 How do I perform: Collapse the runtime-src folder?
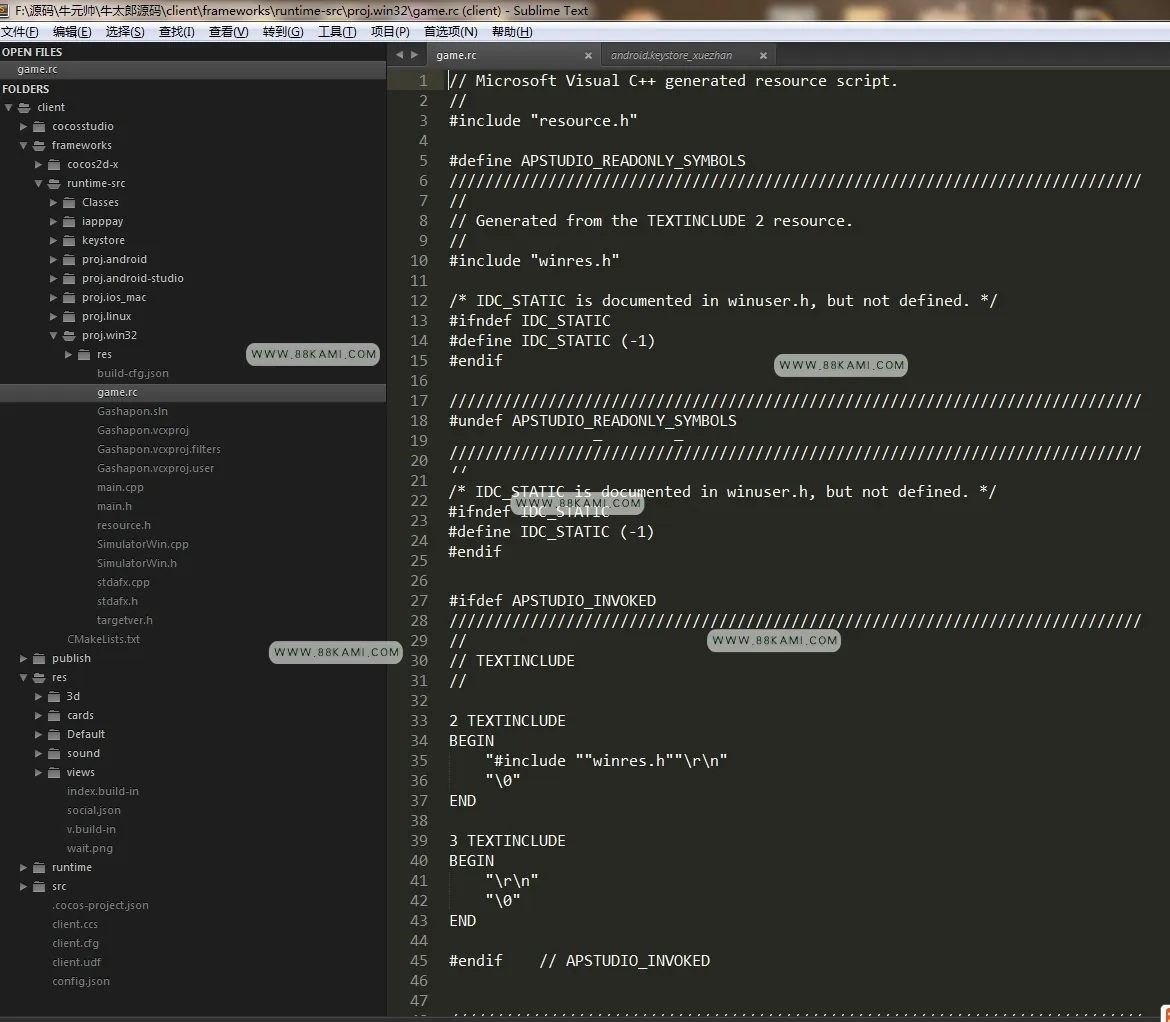[x=39, y=184]
